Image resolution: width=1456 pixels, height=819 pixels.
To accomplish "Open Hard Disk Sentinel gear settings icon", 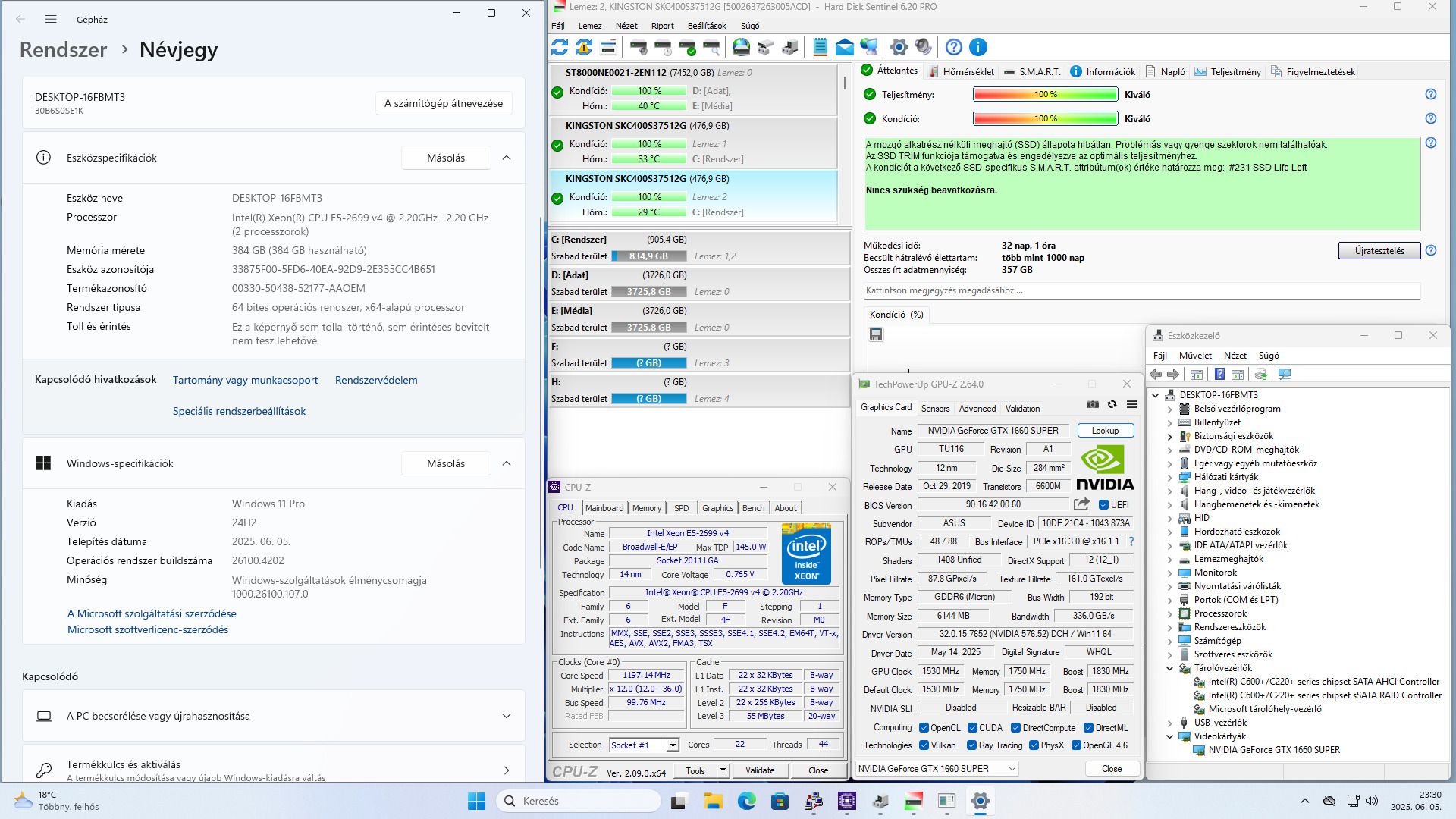I will coord(899,47).
